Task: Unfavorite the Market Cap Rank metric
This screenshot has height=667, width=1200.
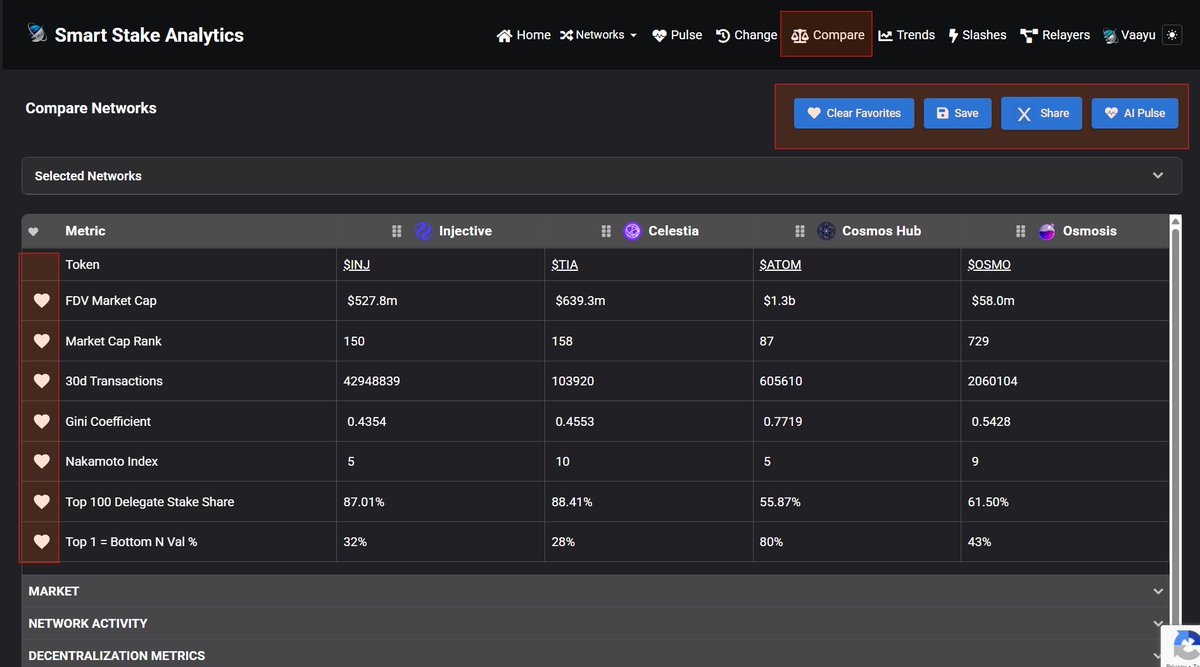Action: (x=41, y=341)
